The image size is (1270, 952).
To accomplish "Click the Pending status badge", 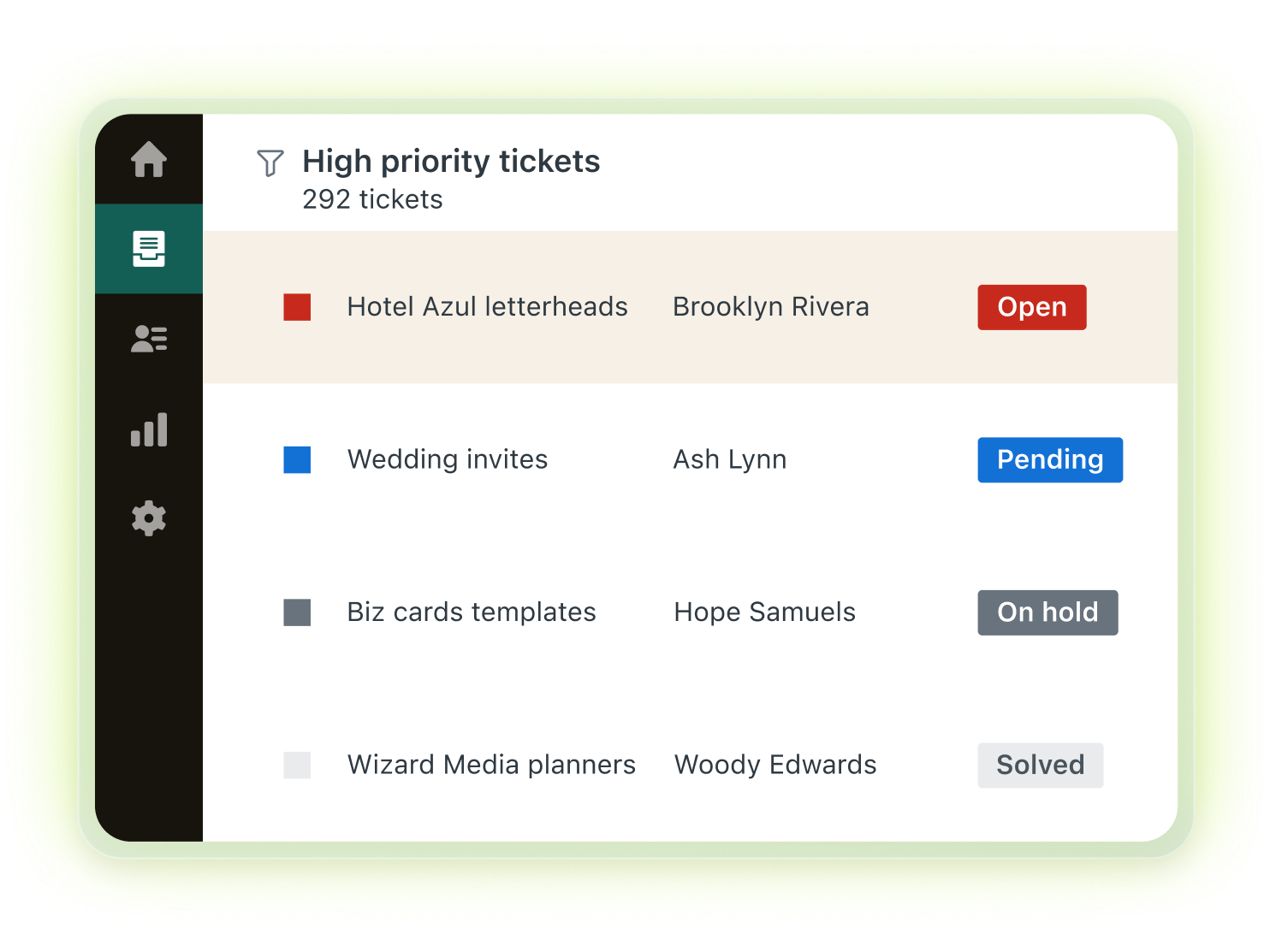I will click(1050, 459).
